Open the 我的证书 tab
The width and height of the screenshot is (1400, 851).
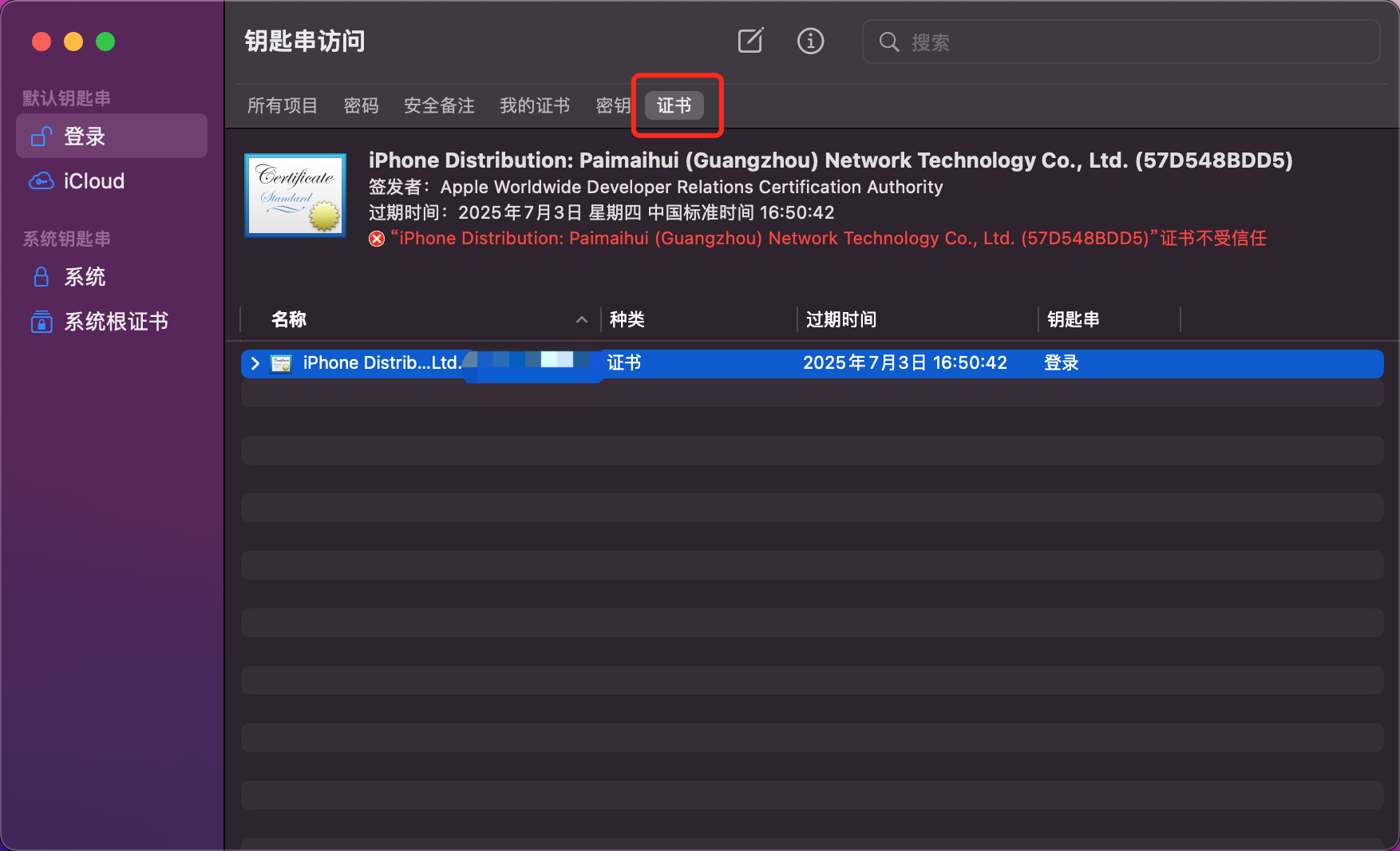pyautogui.click(x=535, y=105)
